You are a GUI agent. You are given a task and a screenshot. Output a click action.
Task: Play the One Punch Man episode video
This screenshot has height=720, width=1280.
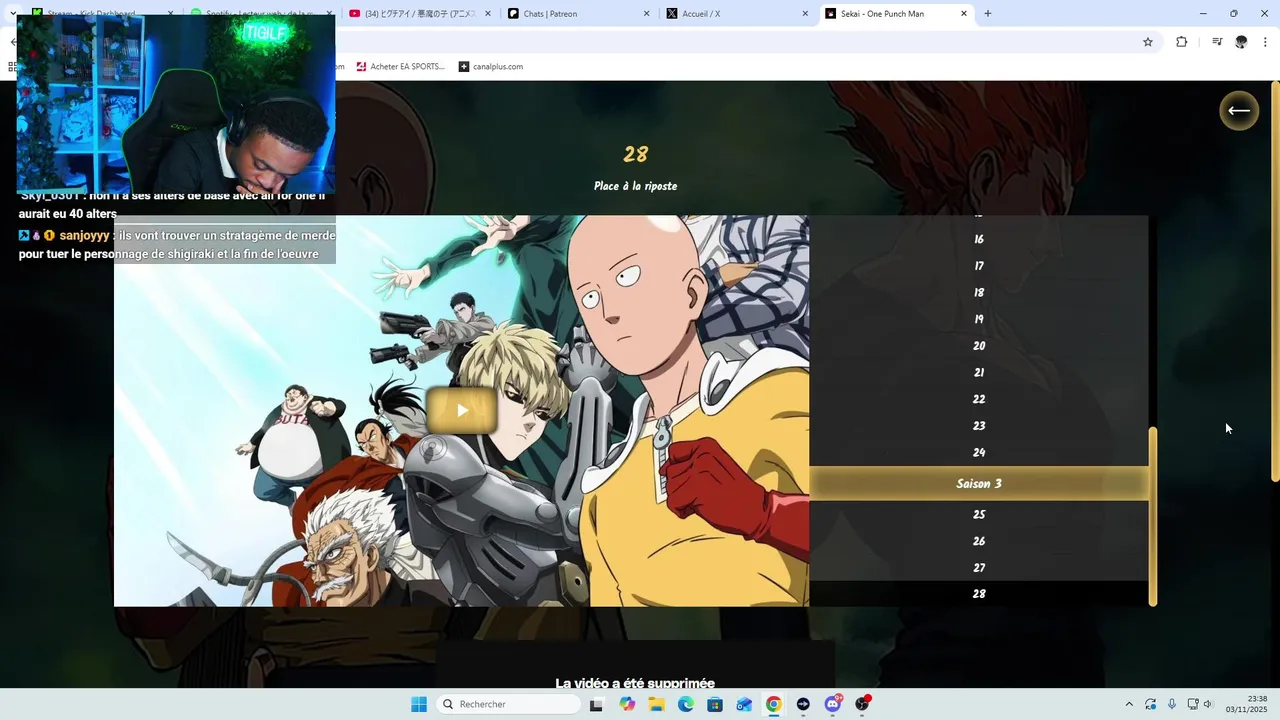point(462,410)
